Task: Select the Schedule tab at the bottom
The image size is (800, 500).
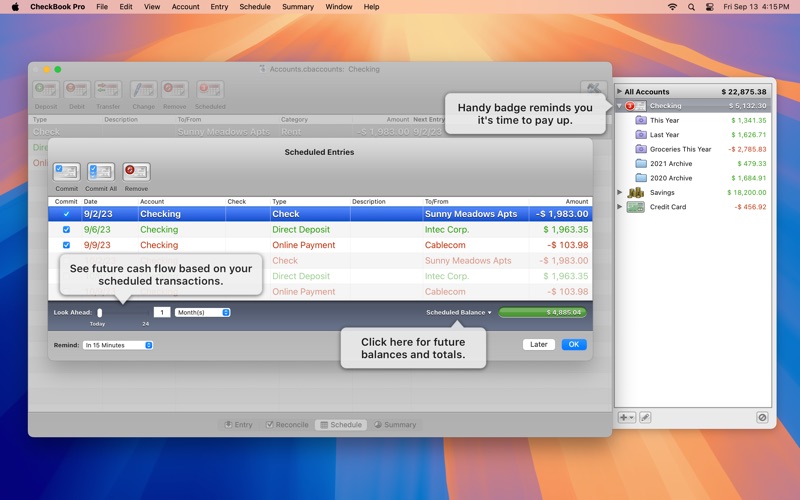Action: coord(341,424)
